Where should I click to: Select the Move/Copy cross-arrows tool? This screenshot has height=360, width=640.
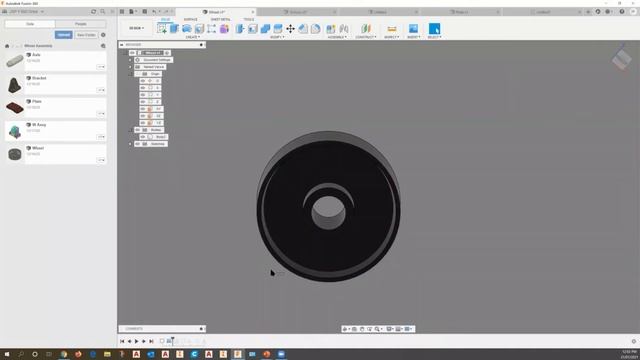click(x=290, y=28)
